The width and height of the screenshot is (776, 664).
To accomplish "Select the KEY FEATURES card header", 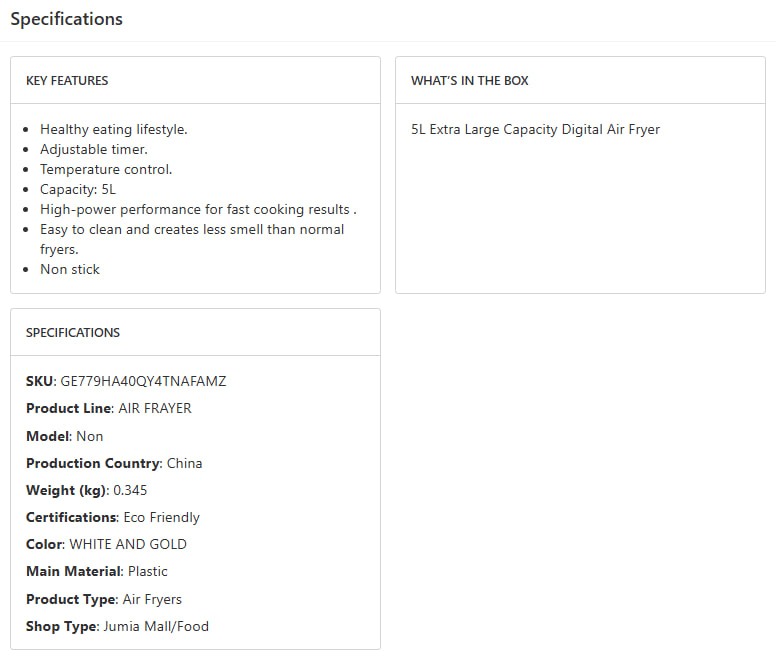I will [67, 80].
